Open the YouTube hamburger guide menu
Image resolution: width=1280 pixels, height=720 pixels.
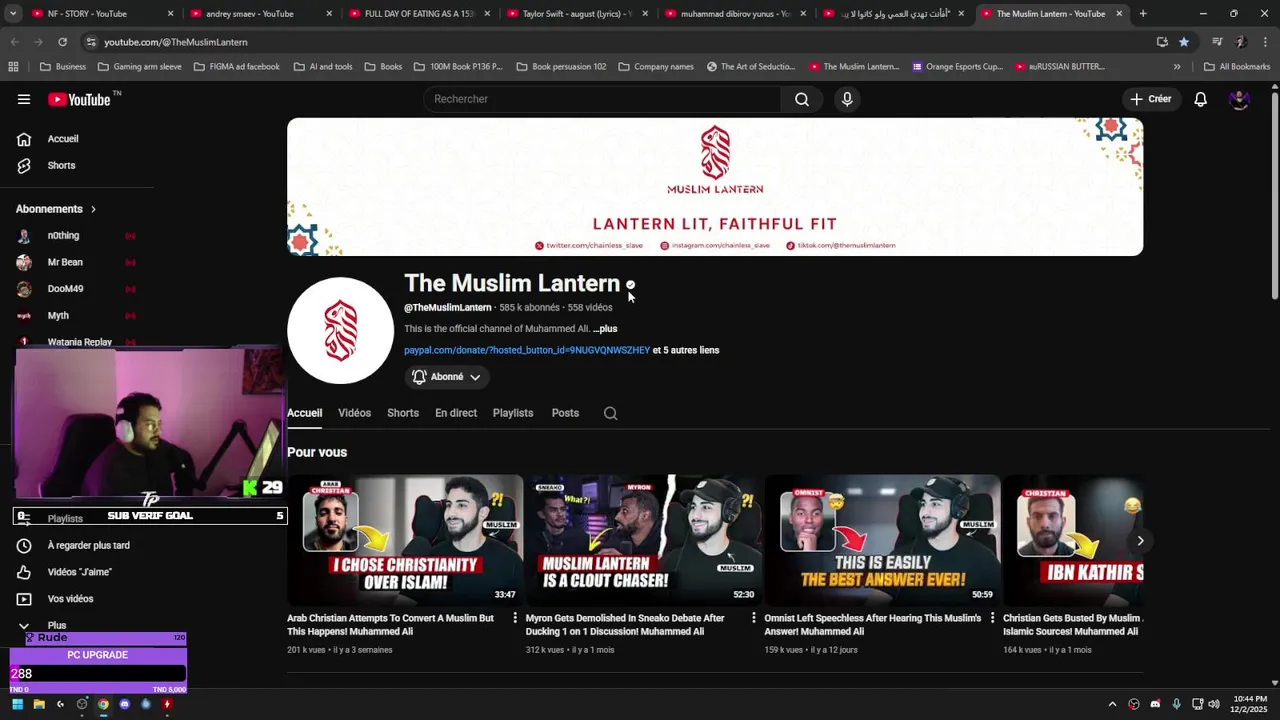(24, 99)
